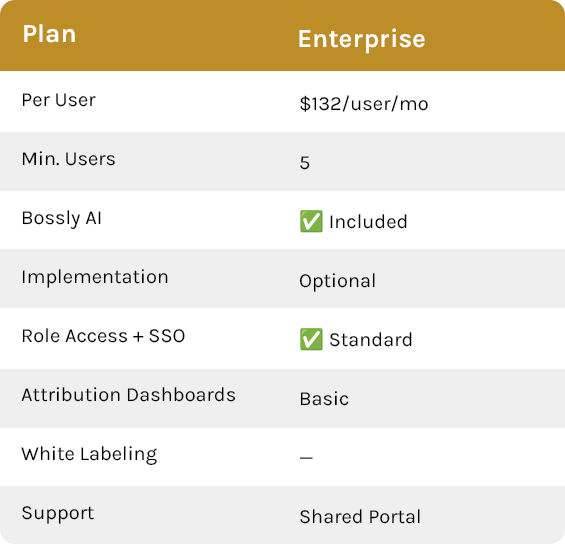Select the Attribution Dashboards label
This screenshot has width=565, height=544.
click(129, 395)
